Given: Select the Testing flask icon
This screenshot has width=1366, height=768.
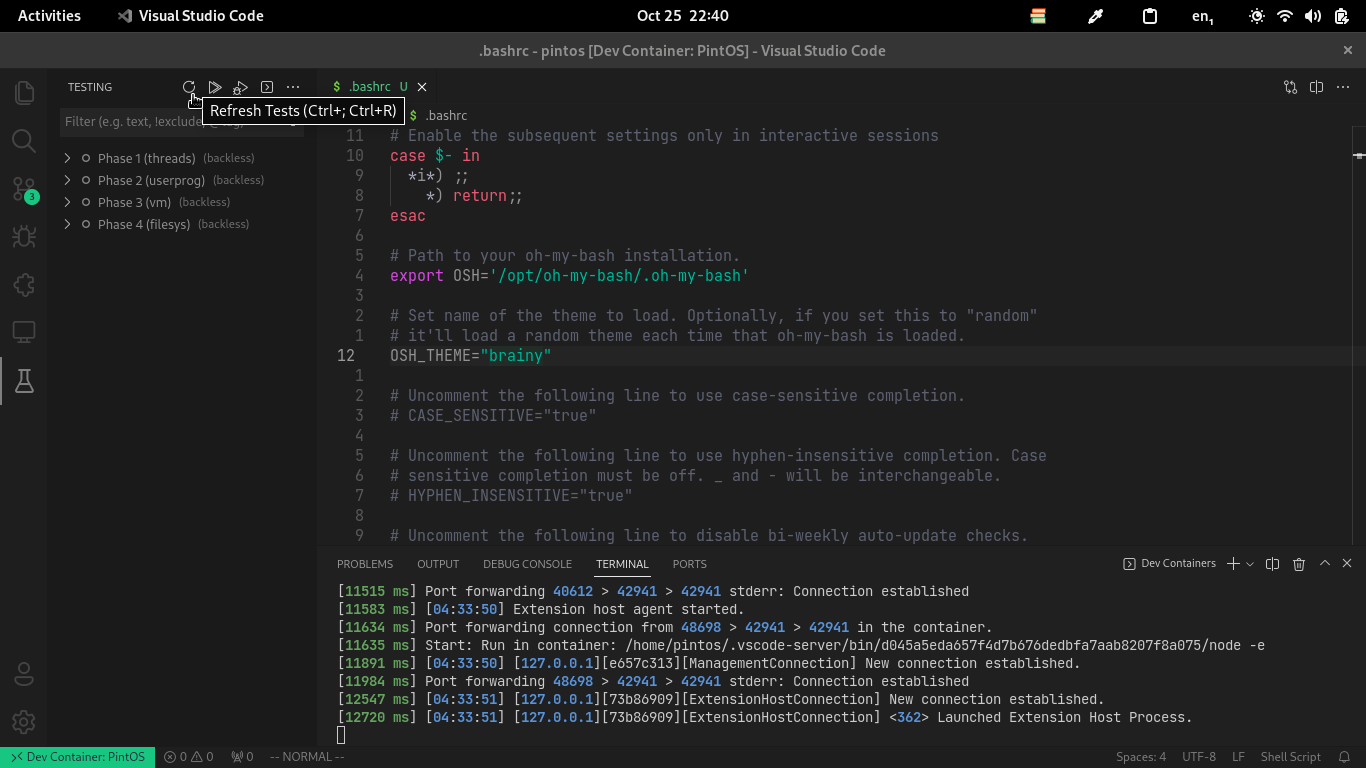Looking at the screenshot, I should pos(24,381).
